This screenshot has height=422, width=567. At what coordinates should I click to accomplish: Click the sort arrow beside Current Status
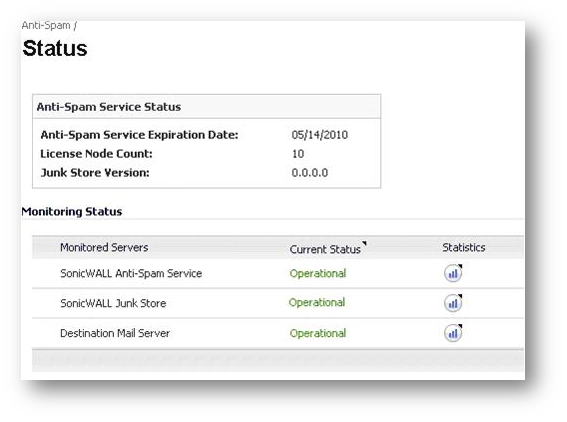pos(364,243)
